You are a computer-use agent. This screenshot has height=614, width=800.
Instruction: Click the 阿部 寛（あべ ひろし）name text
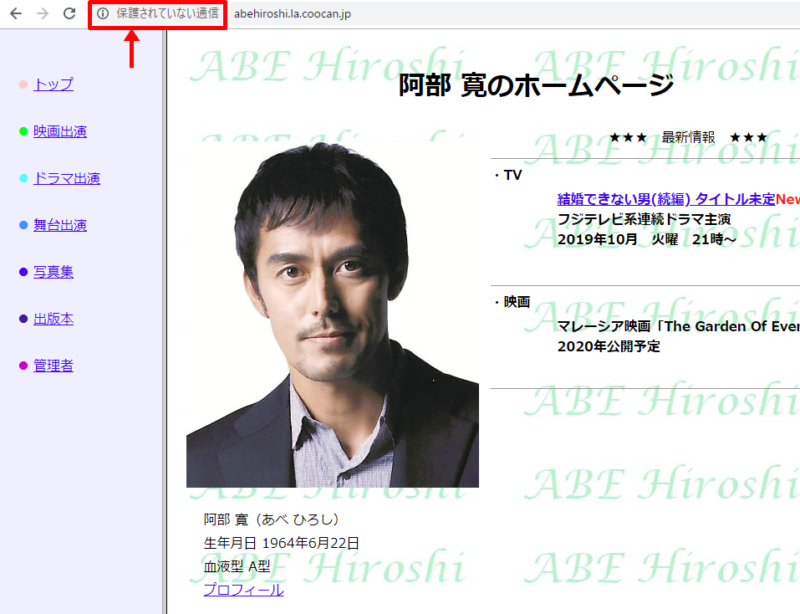(x=271, y=520)
